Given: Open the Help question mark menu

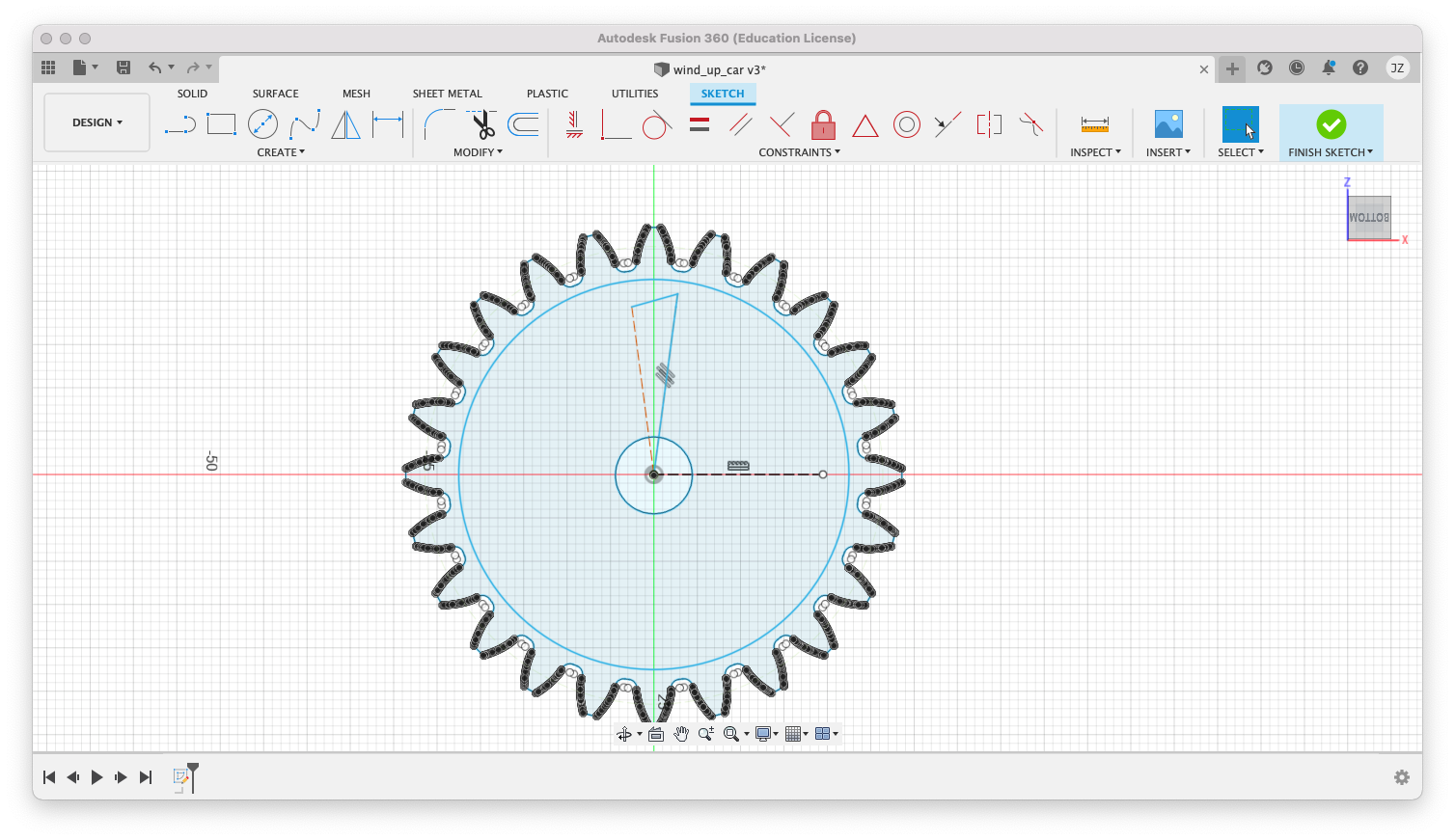Looking at the screenshot, I should pos(1360,68).
